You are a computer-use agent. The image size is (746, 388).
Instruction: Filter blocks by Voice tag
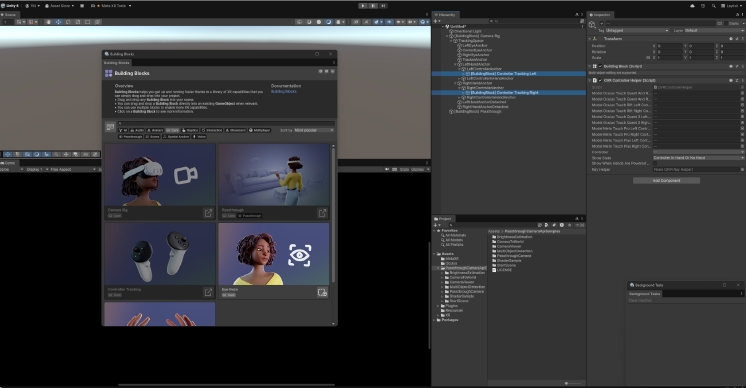199,136
